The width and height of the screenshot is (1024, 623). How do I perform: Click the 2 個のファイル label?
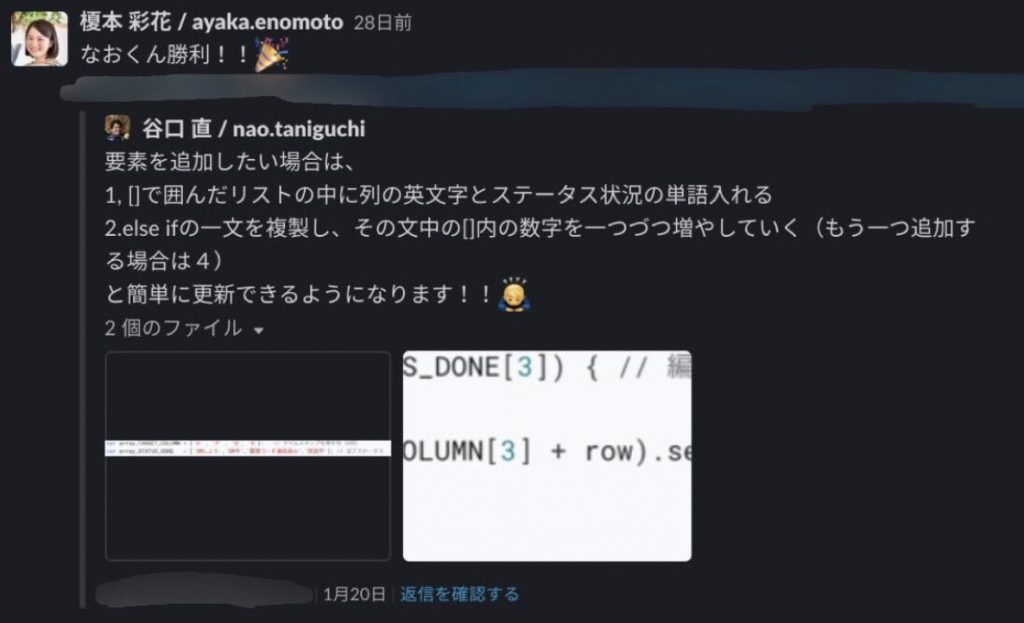[173, 328]
